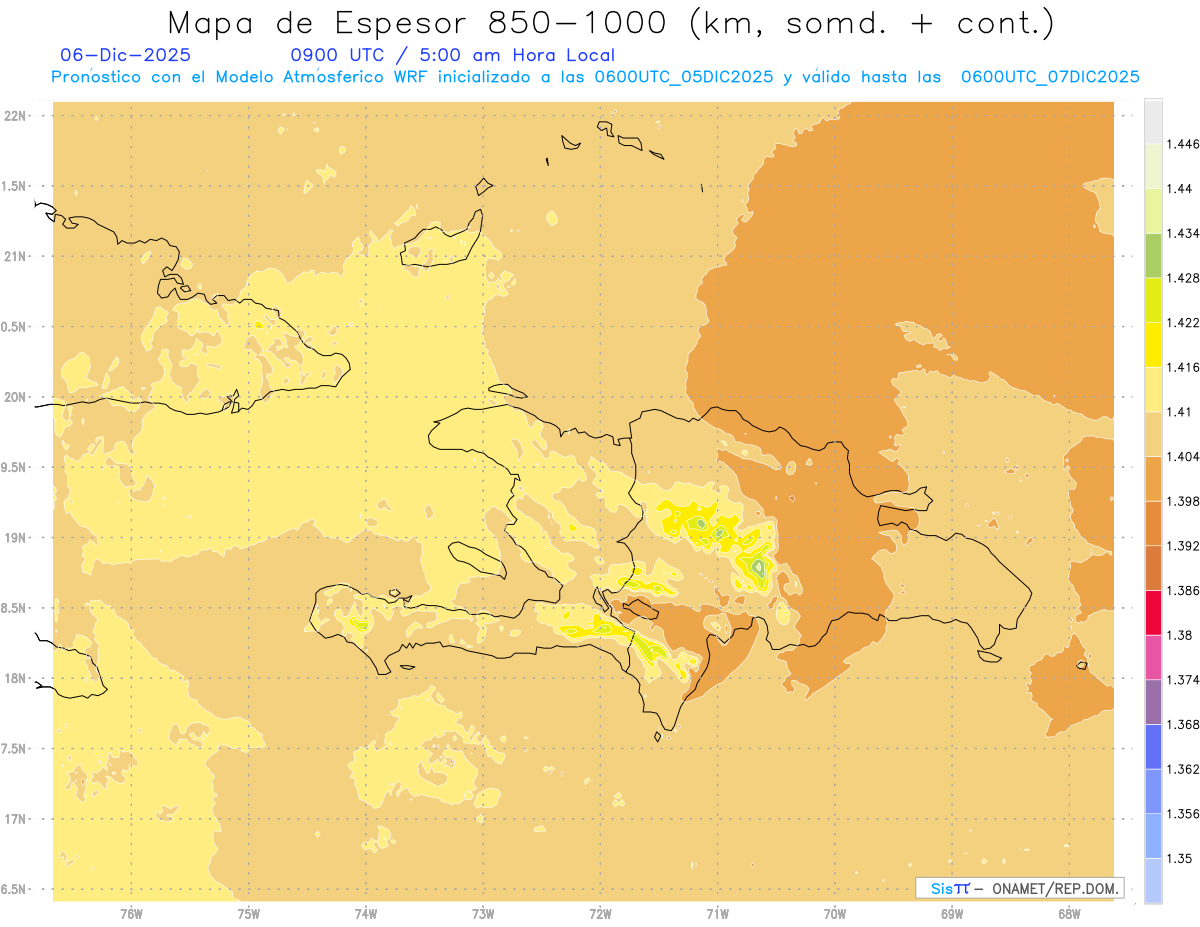
Task: Click the longitude label "74W"
Action: coord(365,915)
